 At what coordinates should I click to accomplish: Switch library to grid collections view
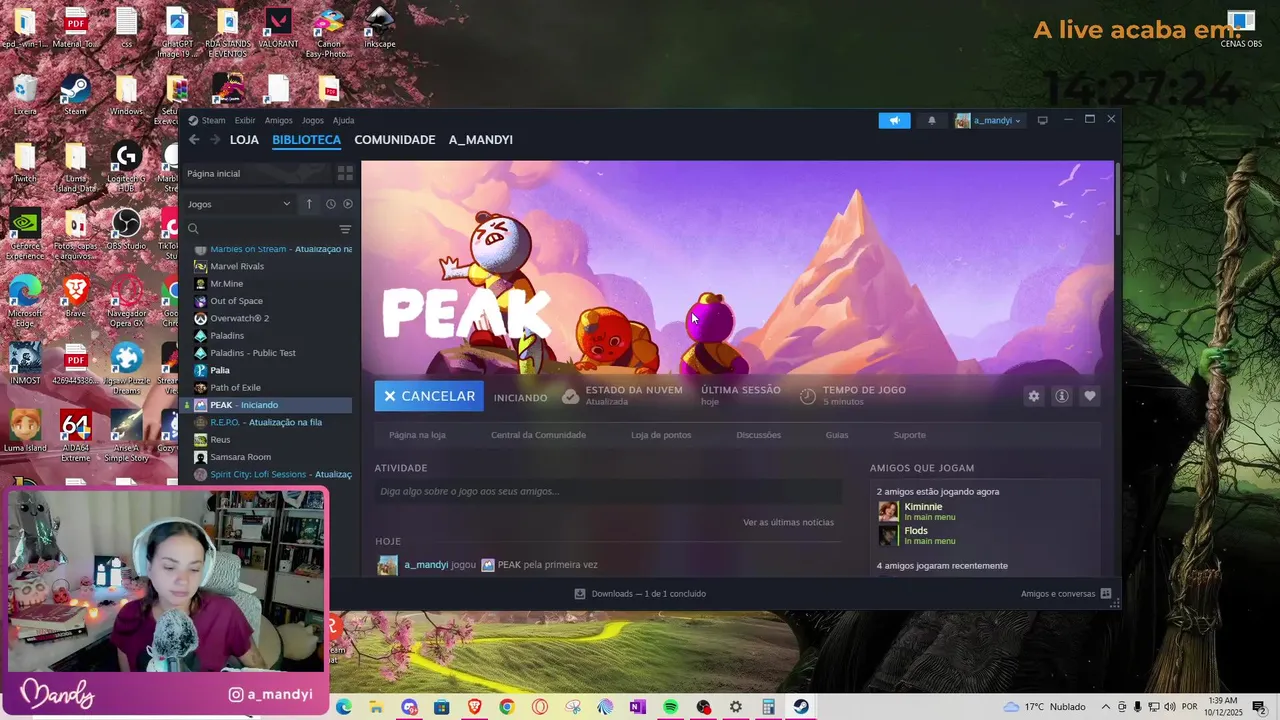pyautogui.click(x=345, y=173)
